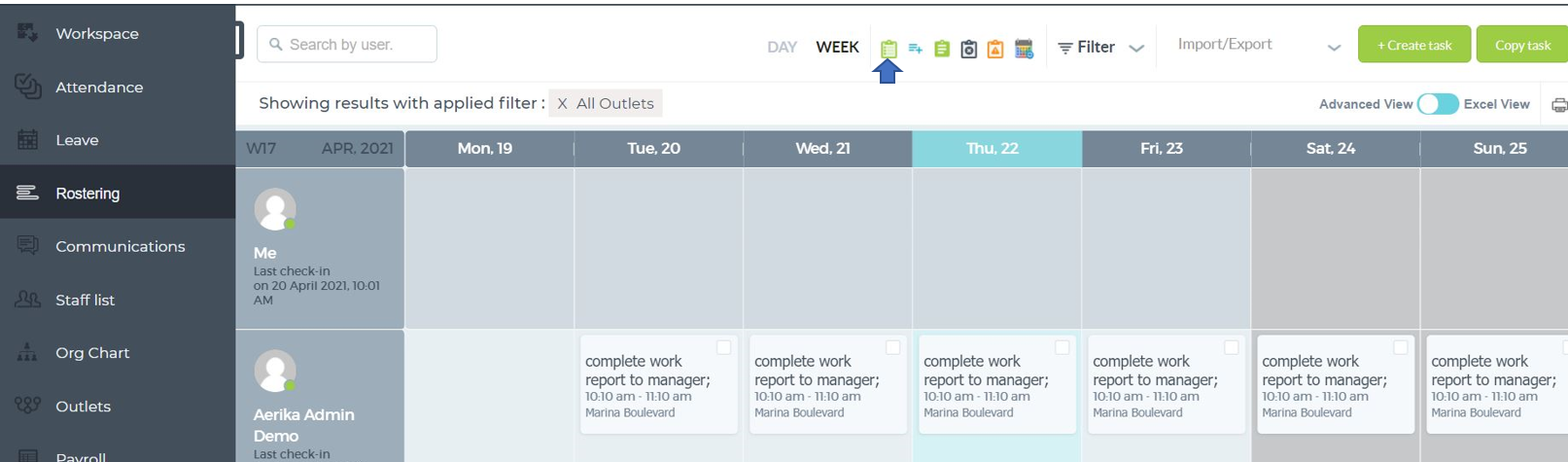
Task: Click the + Create task button
Action: [x=1414, y=45]
